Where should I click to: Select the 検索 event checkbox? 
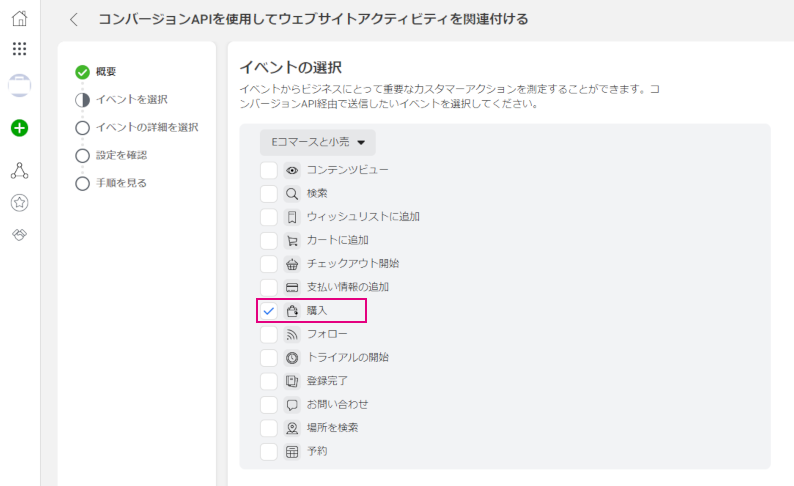point(269,193)
